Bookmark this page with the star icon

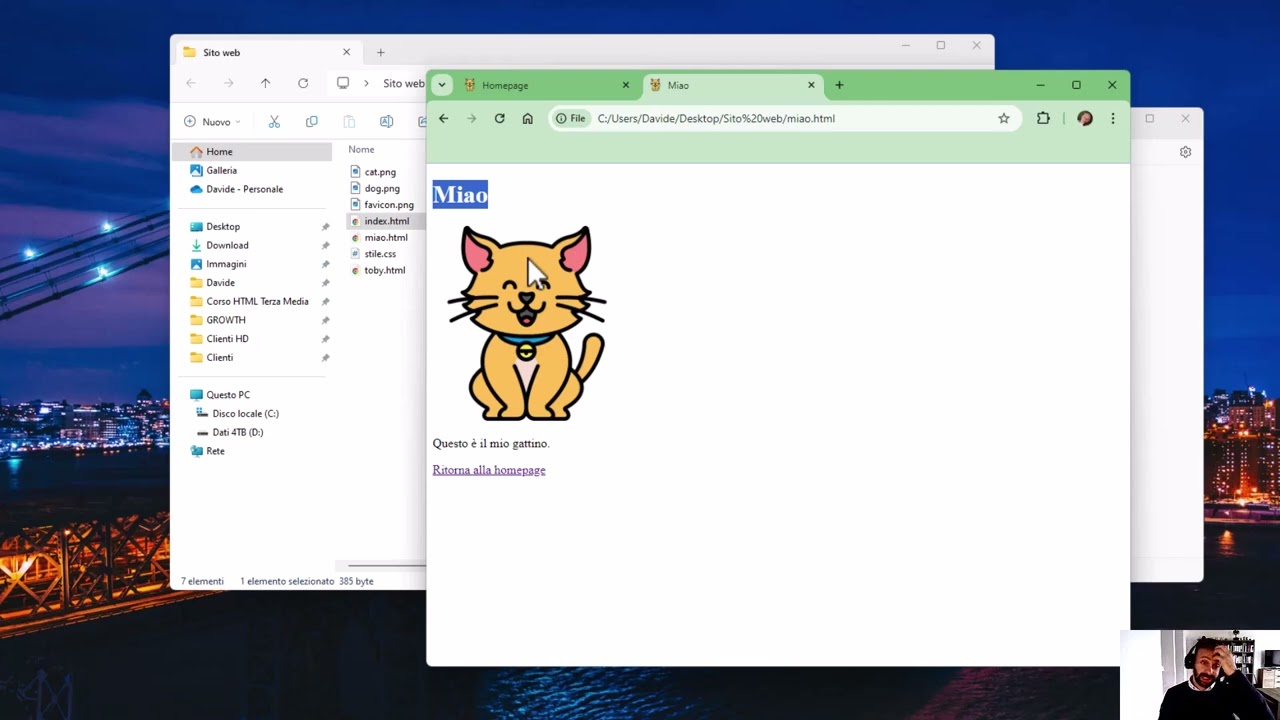pyautogui.click(x=1003, y=118)
